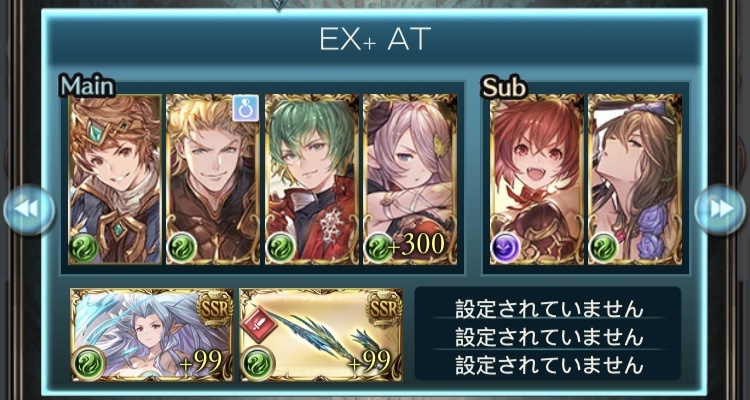Tap third 設定されていません slot
Viewport: 750px width, 400px height.
pos(548,366)
